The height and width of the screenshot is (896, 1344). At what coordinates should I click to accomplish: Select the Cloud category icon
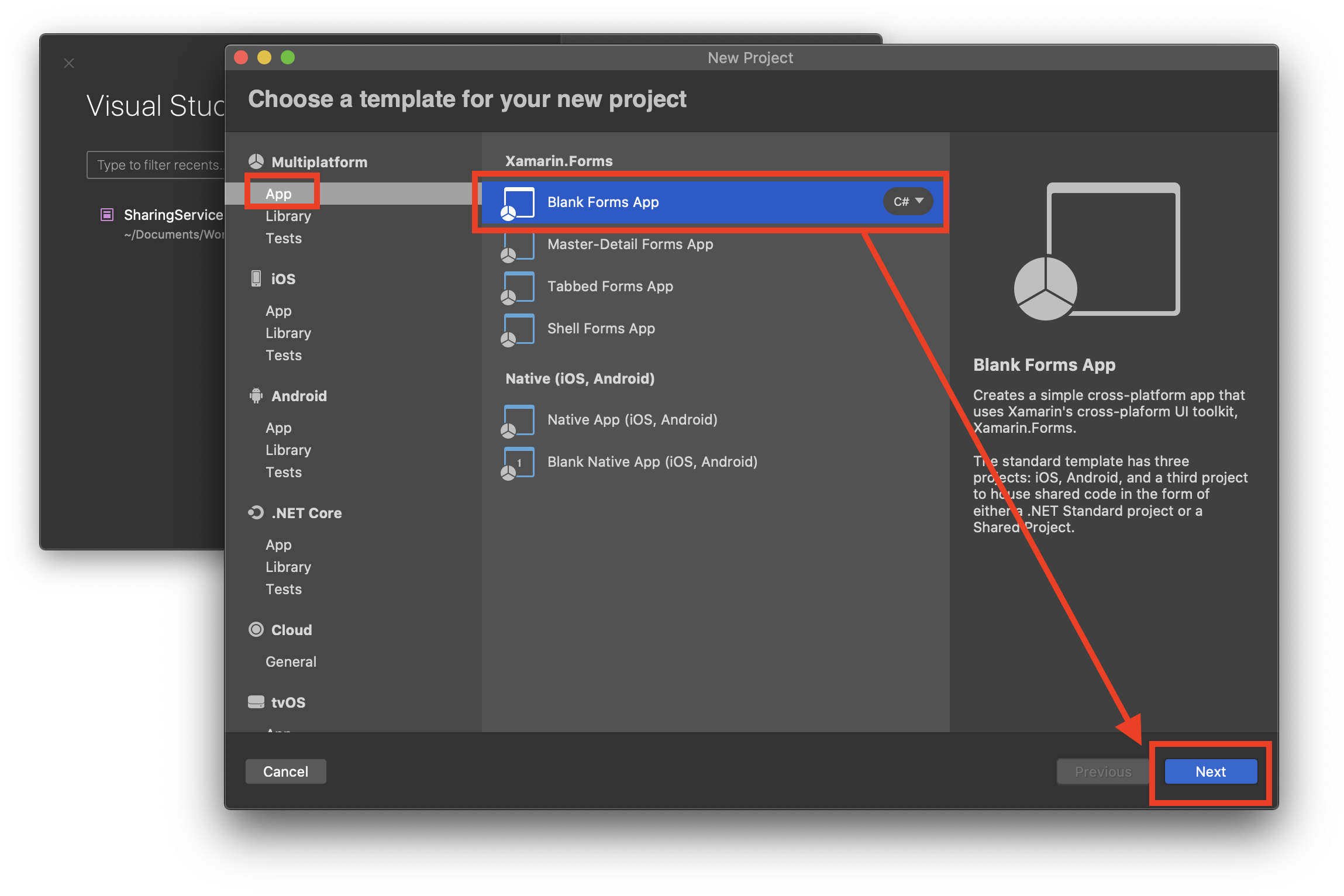coord(256,629)
